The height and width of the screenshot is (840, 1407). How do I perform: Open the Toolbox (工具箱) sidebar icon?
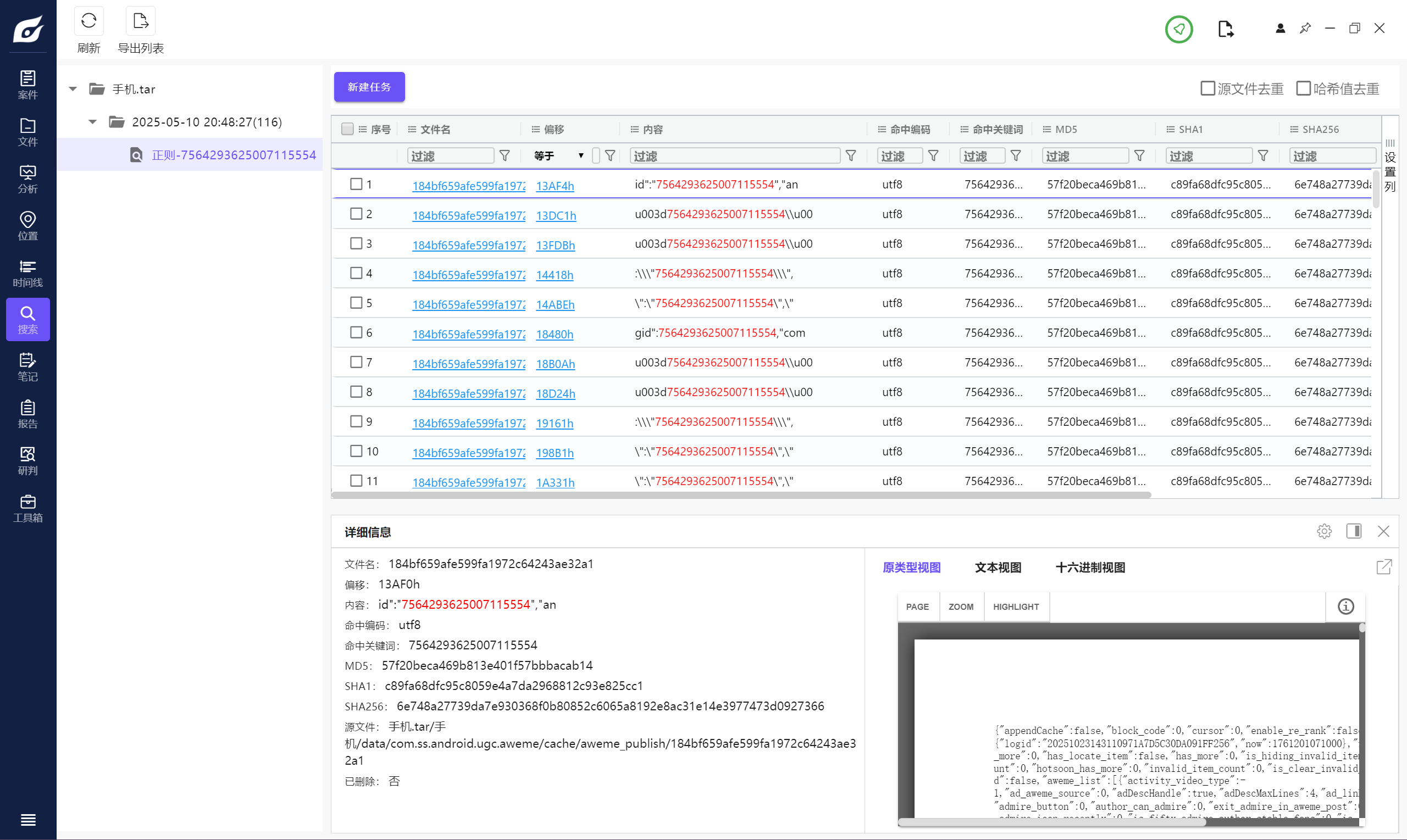coord(27,508)
